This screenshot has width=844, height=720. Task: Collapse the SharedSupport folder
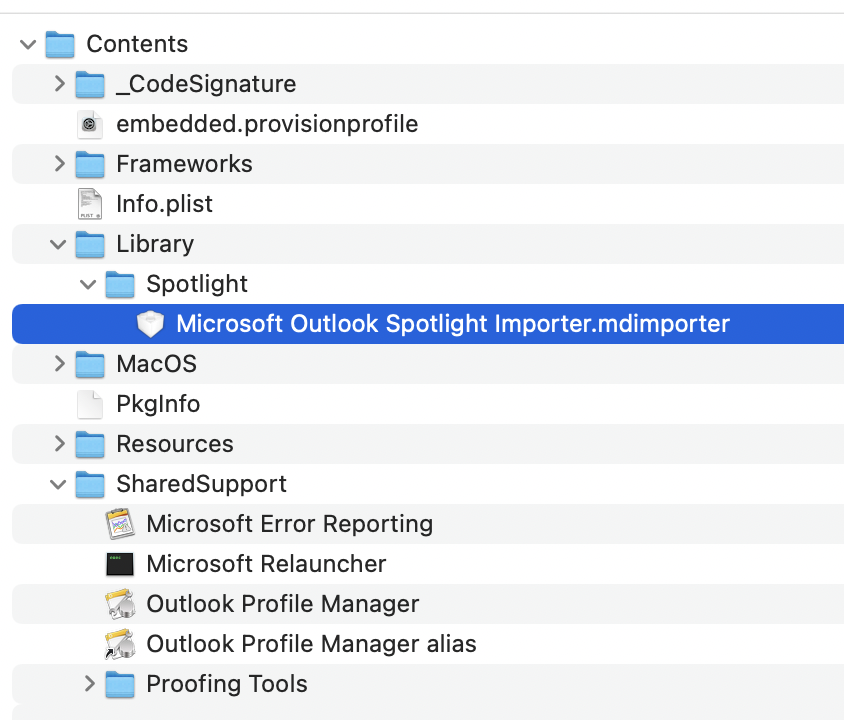[59, 484]
